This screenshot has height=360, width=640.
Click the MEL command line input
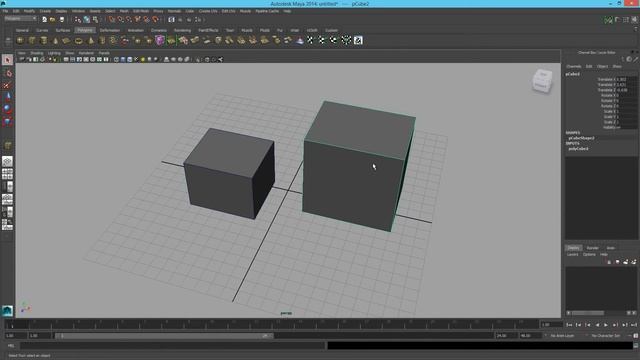coord(173,345)
